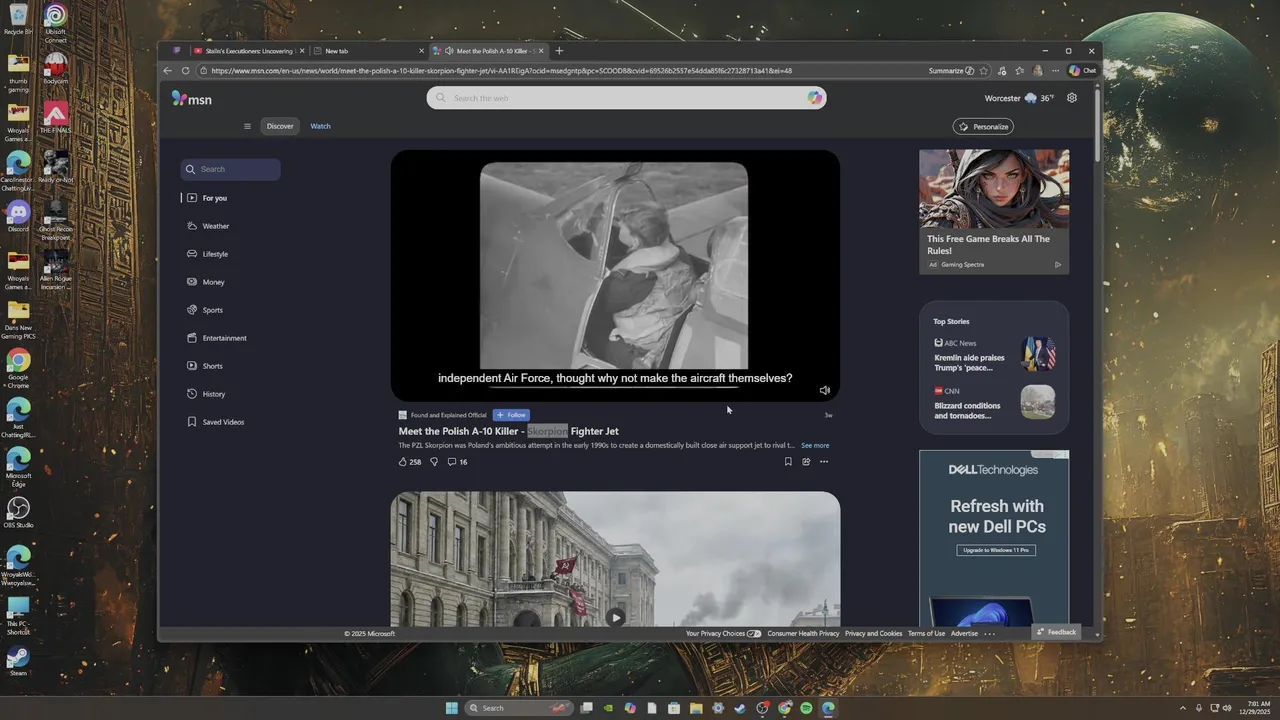
Task: Show hidden system tray icons chevron
Action: tap(1182, 708)
